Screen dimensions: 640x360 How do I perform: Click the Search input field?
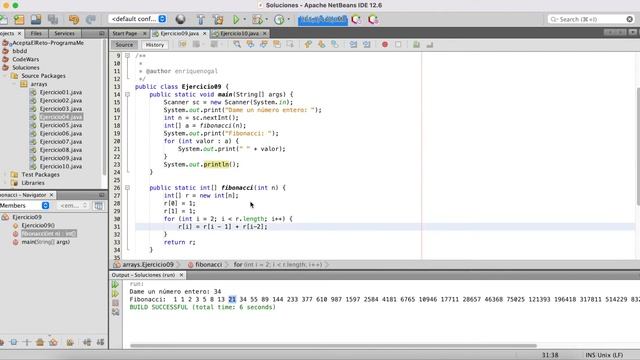click(x=590, y=19)
